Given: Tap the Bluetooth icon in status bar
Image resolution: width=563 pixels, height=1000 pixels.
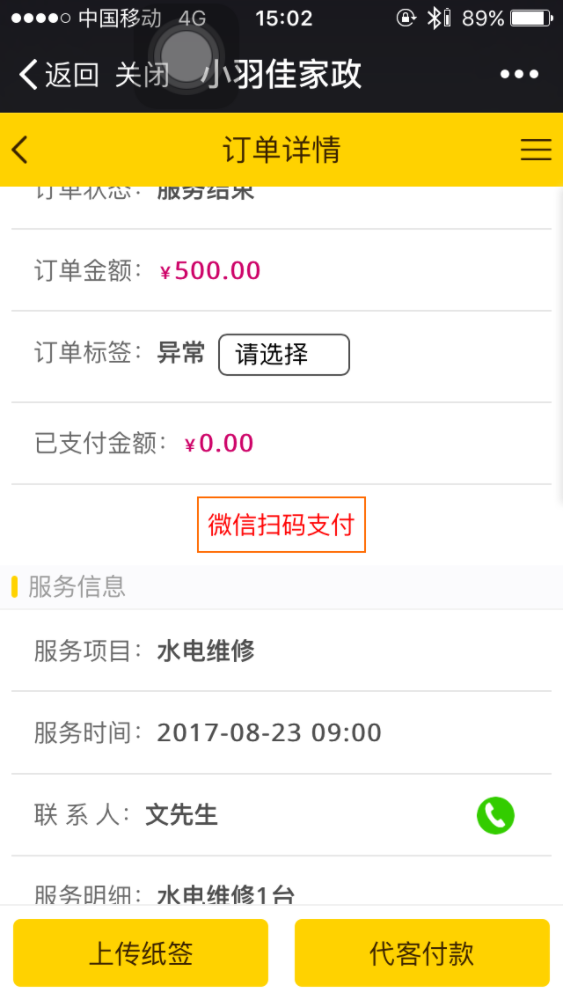Looking at the screenshot, I should click(435, 18).
